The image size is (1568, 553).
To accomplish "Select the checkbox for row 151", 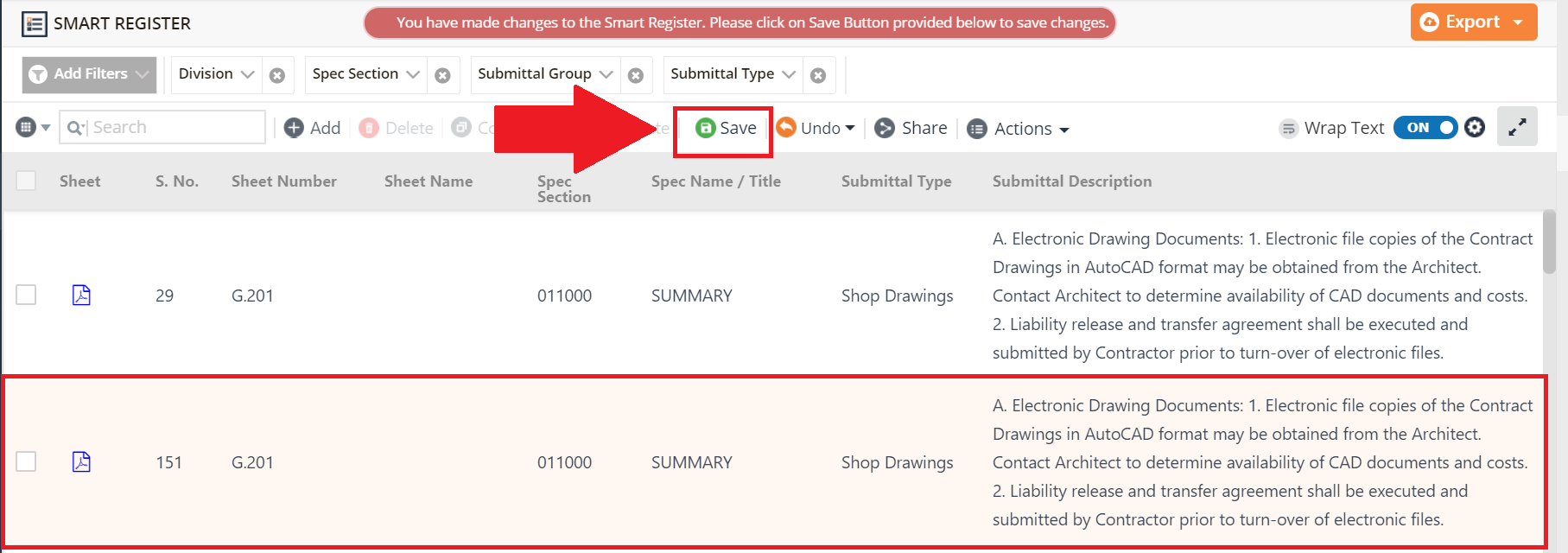I will coord(26,462).
